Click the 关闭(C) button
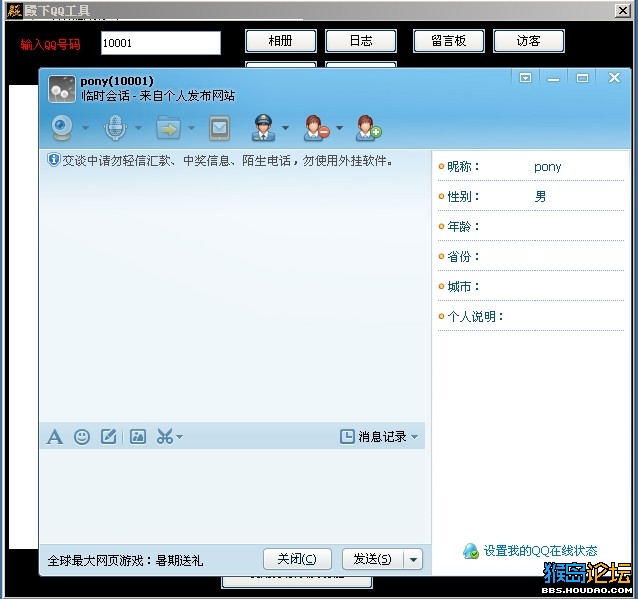 coord(297,560)
